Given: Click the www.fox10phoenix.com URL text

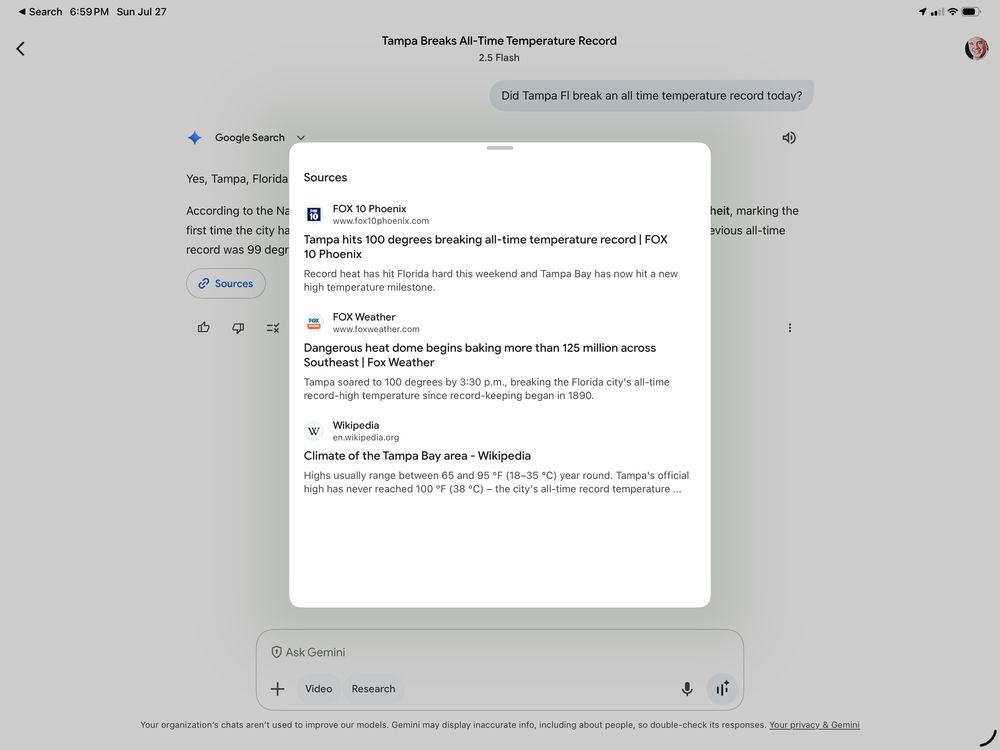Looking at the screenshot, I should click(381, 221).
